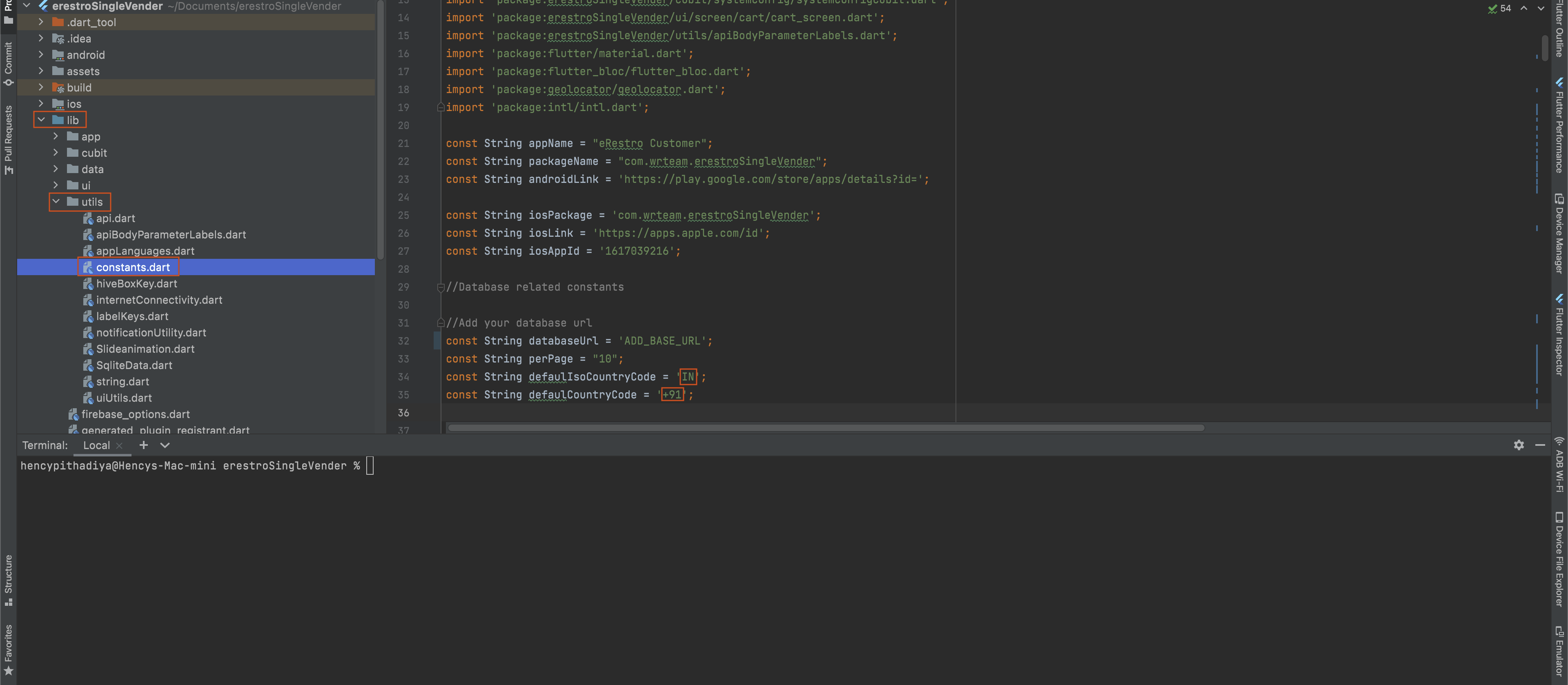Click line number 32 in gutter
The width and height of the screenshot is (1568, 685).
403,341
